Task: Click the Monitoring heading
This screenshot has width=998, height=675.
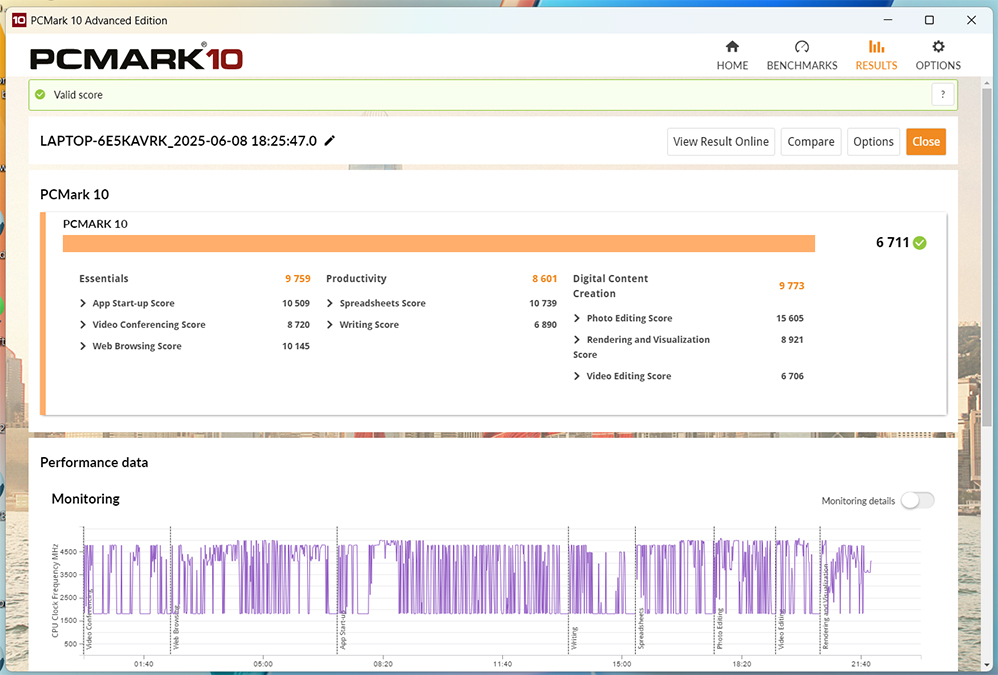Action: pyautogui.click(x=85, y=499)
